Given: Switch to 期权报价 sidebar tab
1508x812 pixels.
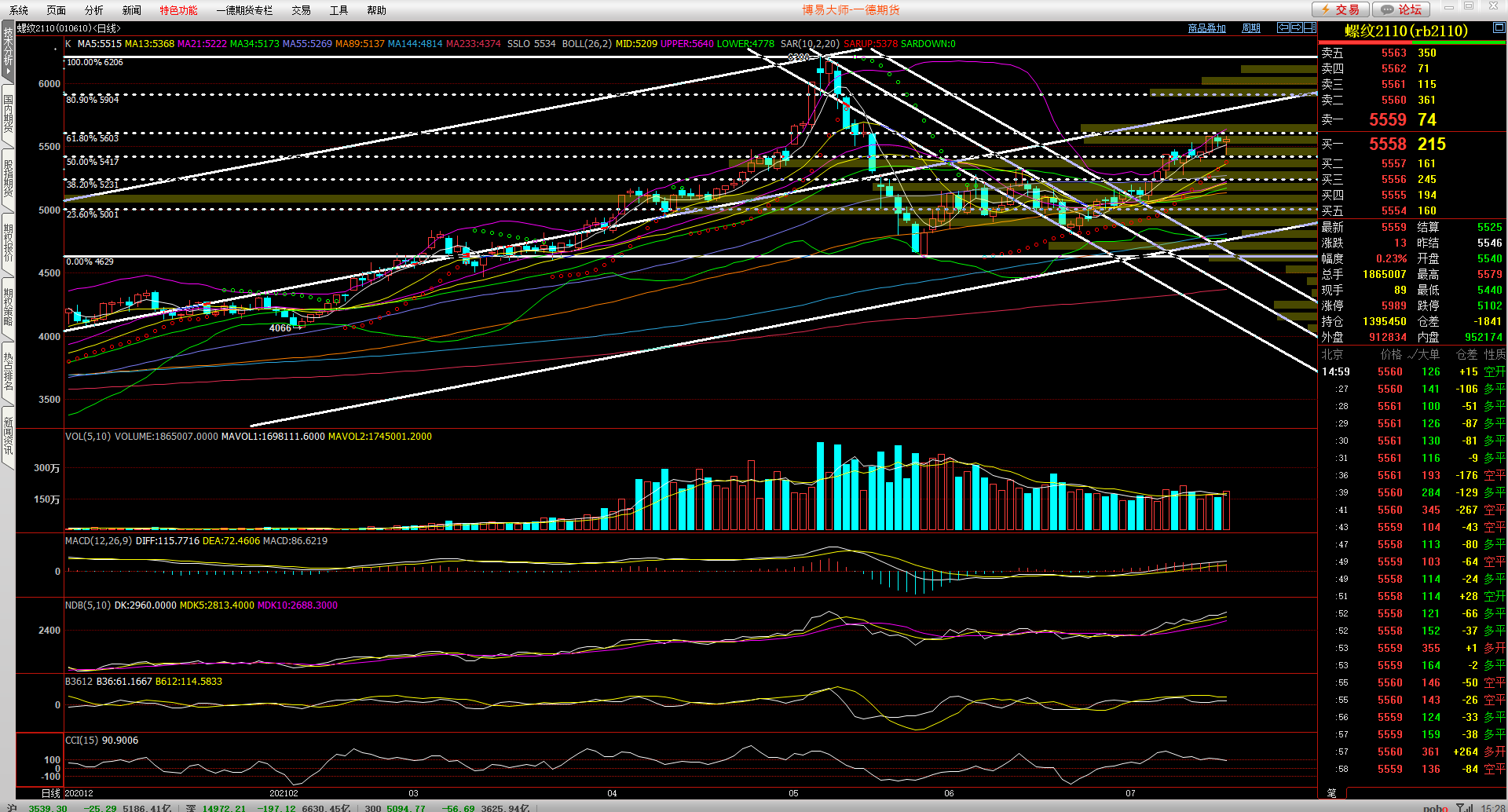Looking at the screenshot, I should [8, 243].
